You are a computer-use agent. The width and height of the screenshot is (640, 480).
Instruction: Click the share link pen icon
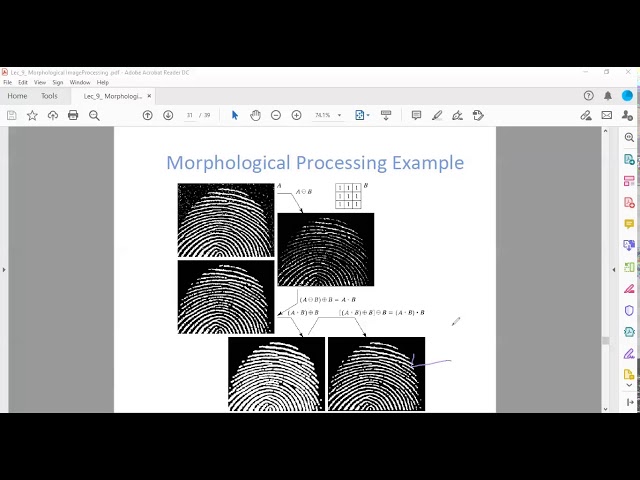point(586,116)
